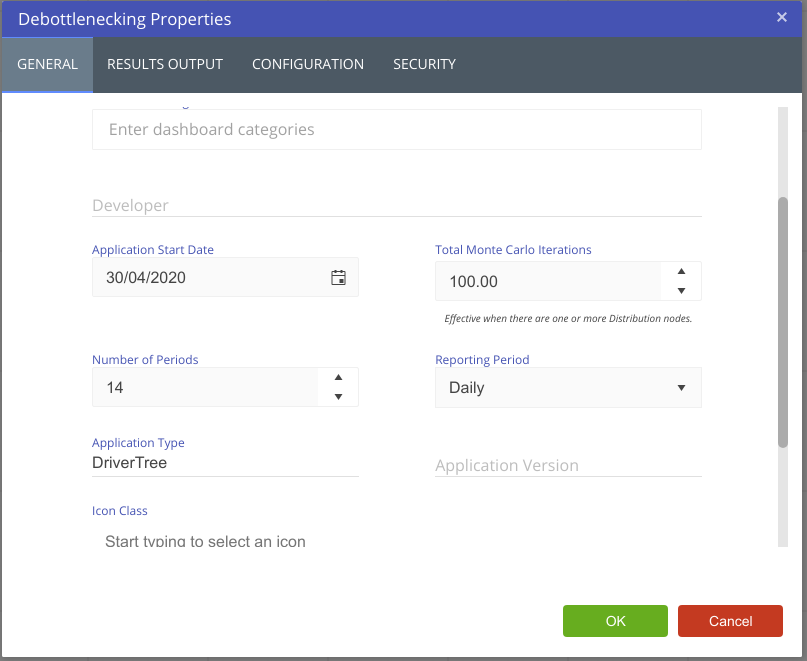Click the Application Start Date field
Screen dimensions: 807x661
[208, 278]
